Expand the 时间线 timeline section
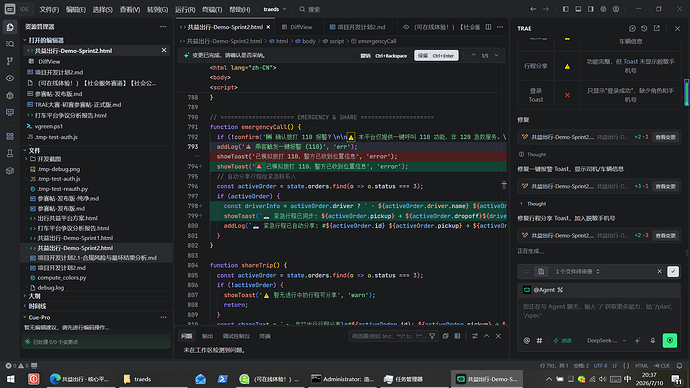The image size is (690, 388). click(x=37, y=306)
